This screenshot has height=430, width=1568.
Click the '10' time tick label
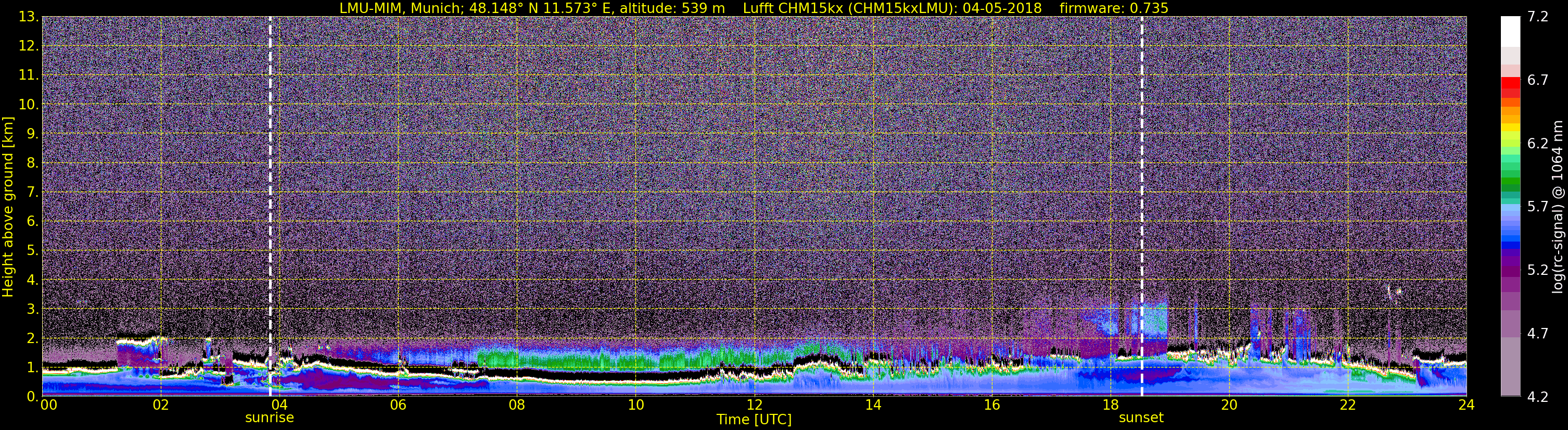pos(635,404)
